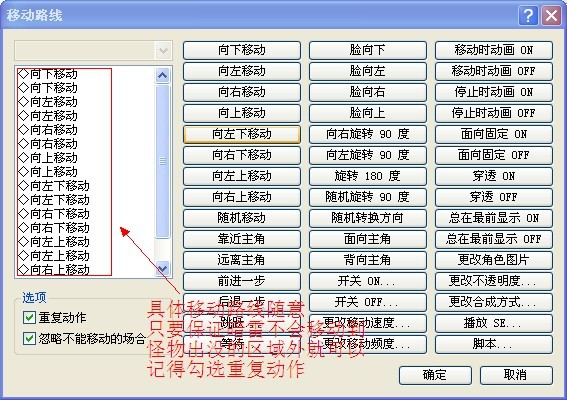Click the 向右移动 button
567x400 pixels.
click(x=242, y=92)
